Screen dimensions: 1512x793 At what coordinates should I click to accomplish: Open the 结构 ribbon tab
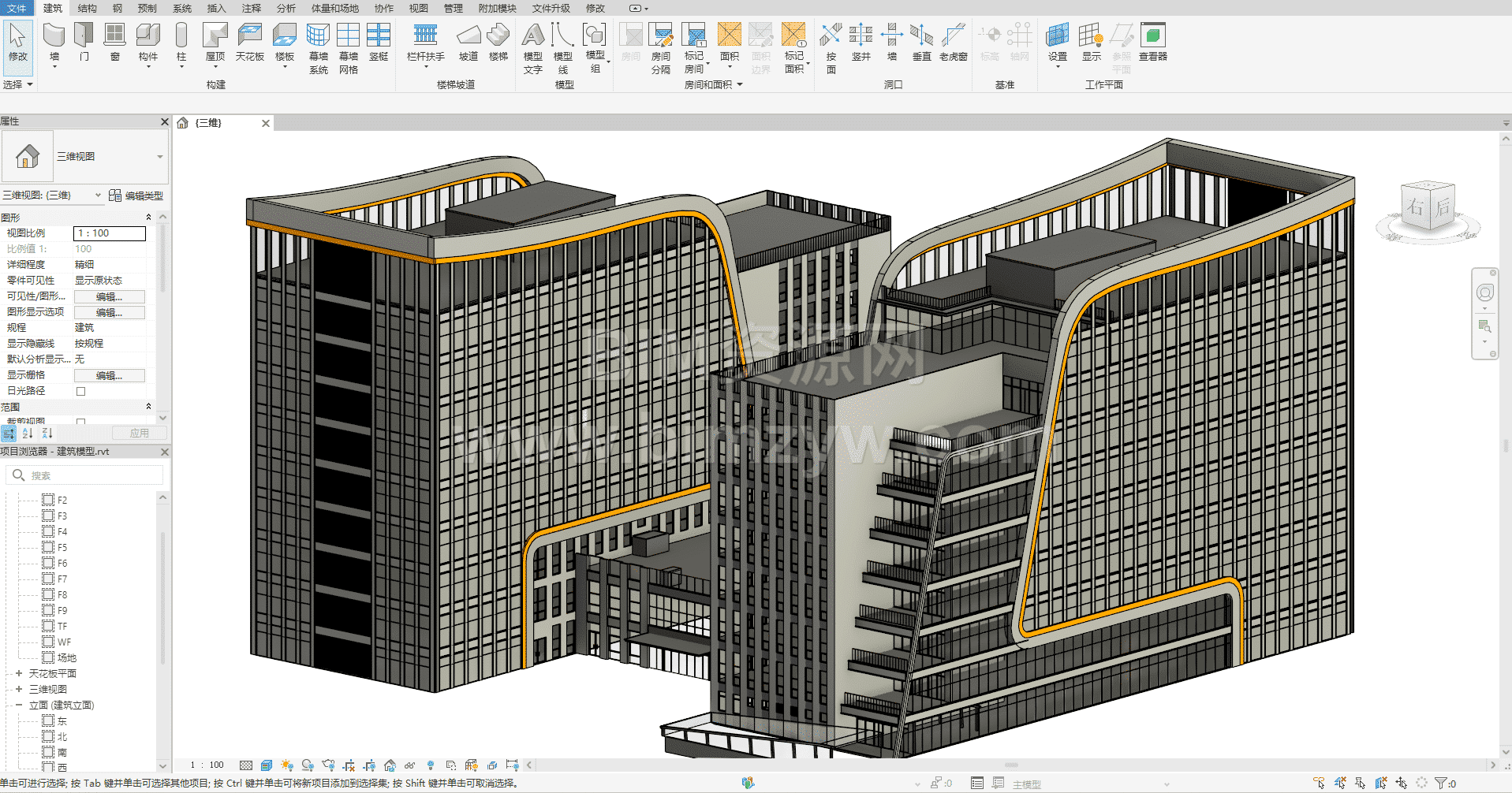pos(87,8)
